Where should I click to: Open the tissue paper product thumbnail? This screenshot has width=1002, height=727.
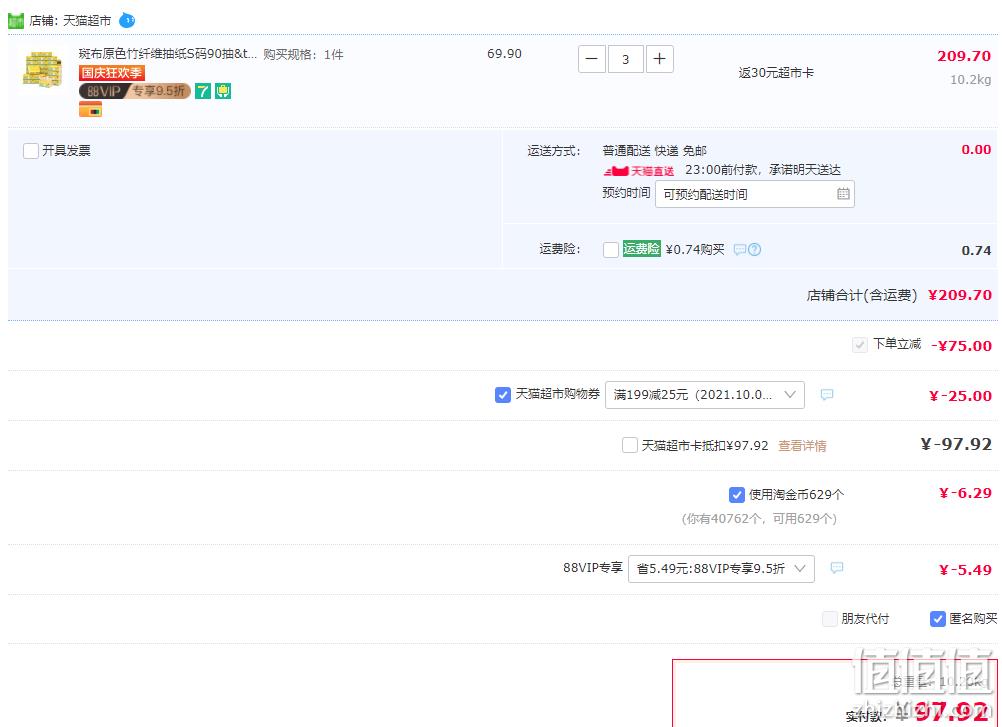pos(42,69)
